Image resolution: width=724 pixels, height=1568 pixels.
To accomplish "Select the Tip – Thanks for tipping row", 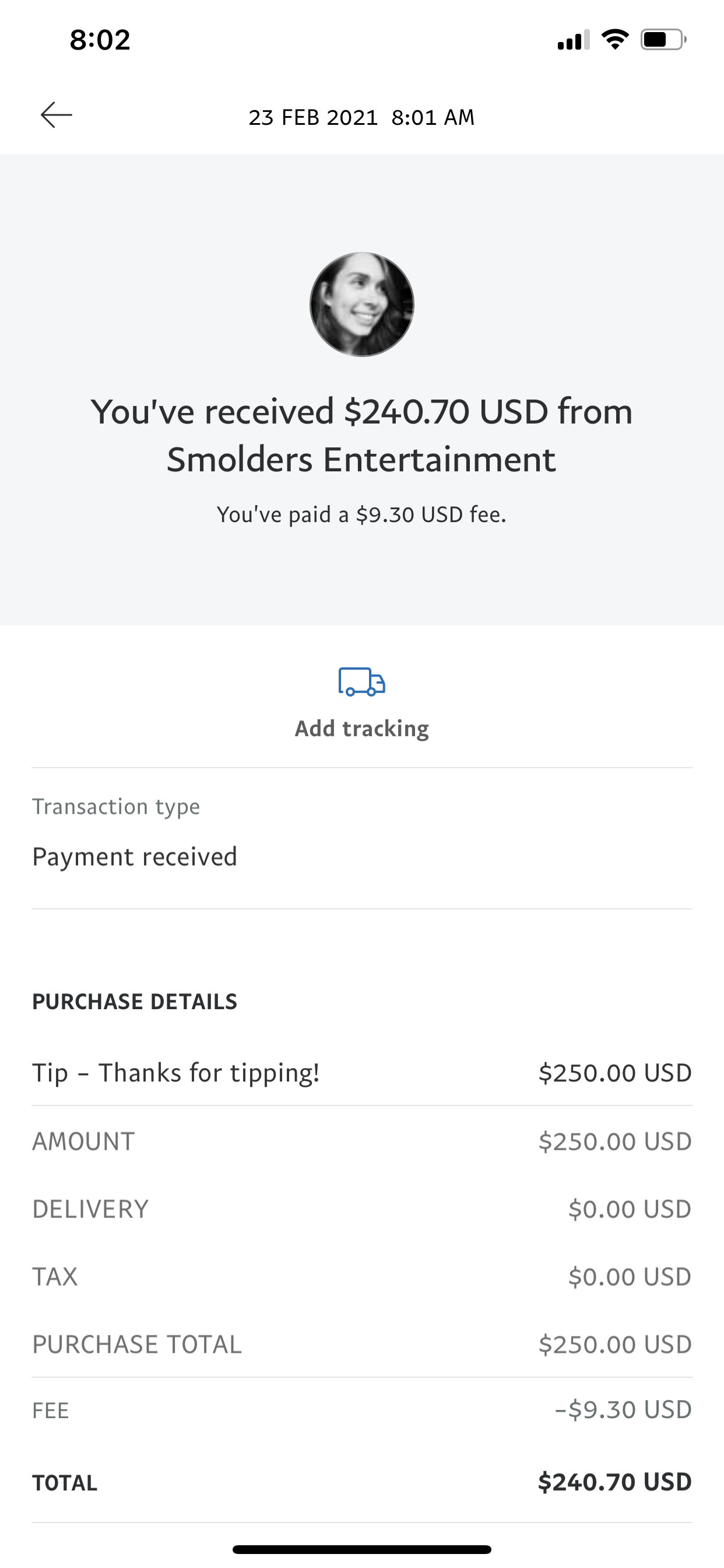I will [362, 1073].
